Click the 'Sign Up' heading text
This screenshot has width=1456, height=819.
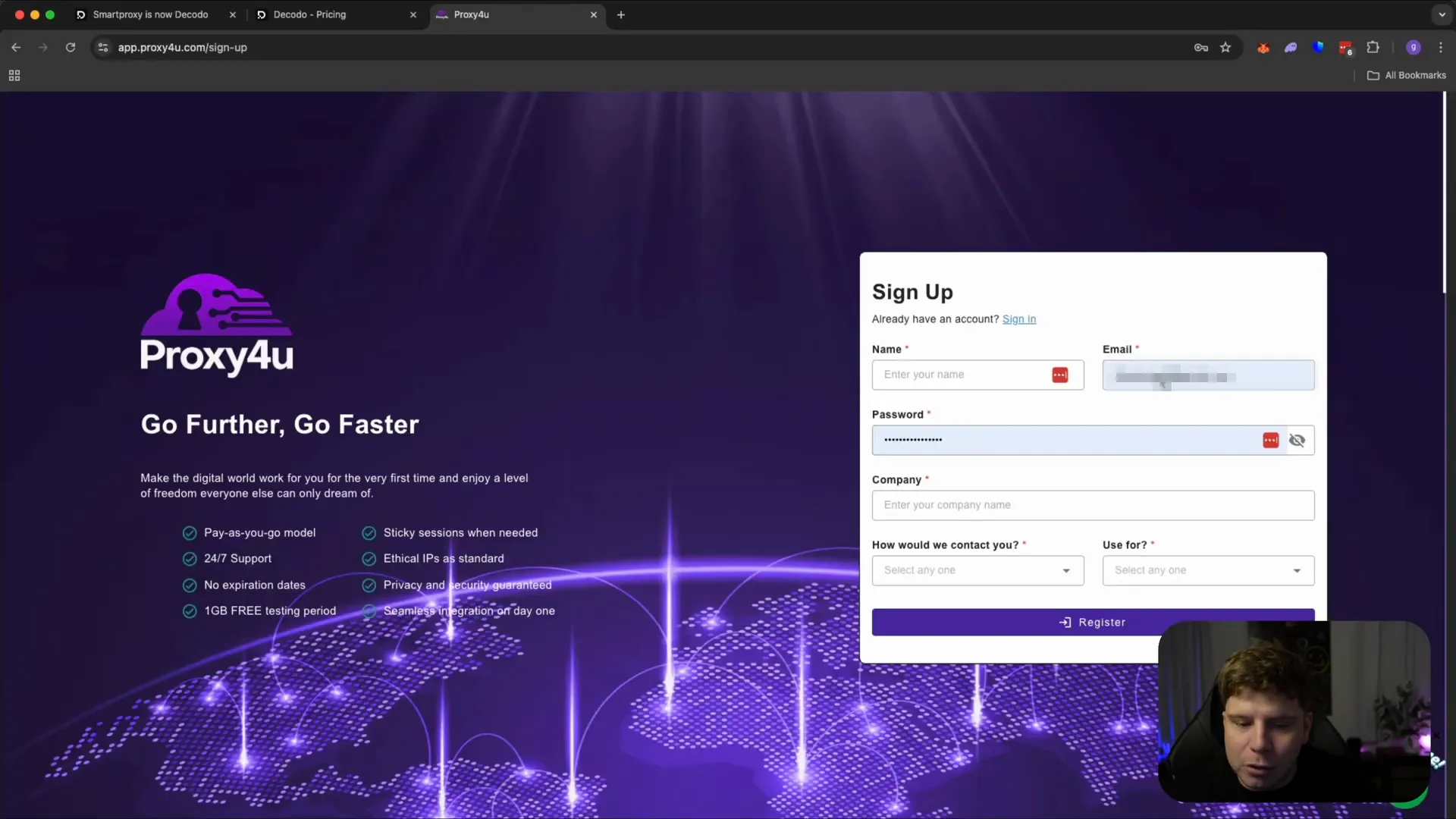pos(912,292)
